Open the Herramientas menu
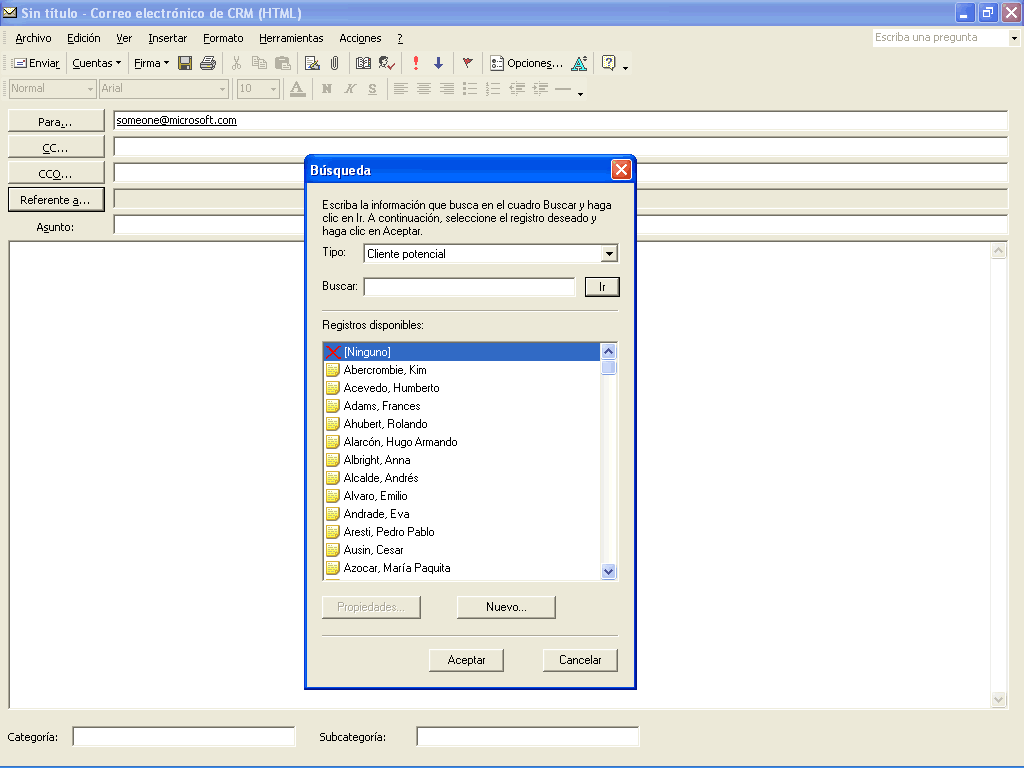This screenshot has width=1024, height=768. pyautogui.click(x=291, y=39)
